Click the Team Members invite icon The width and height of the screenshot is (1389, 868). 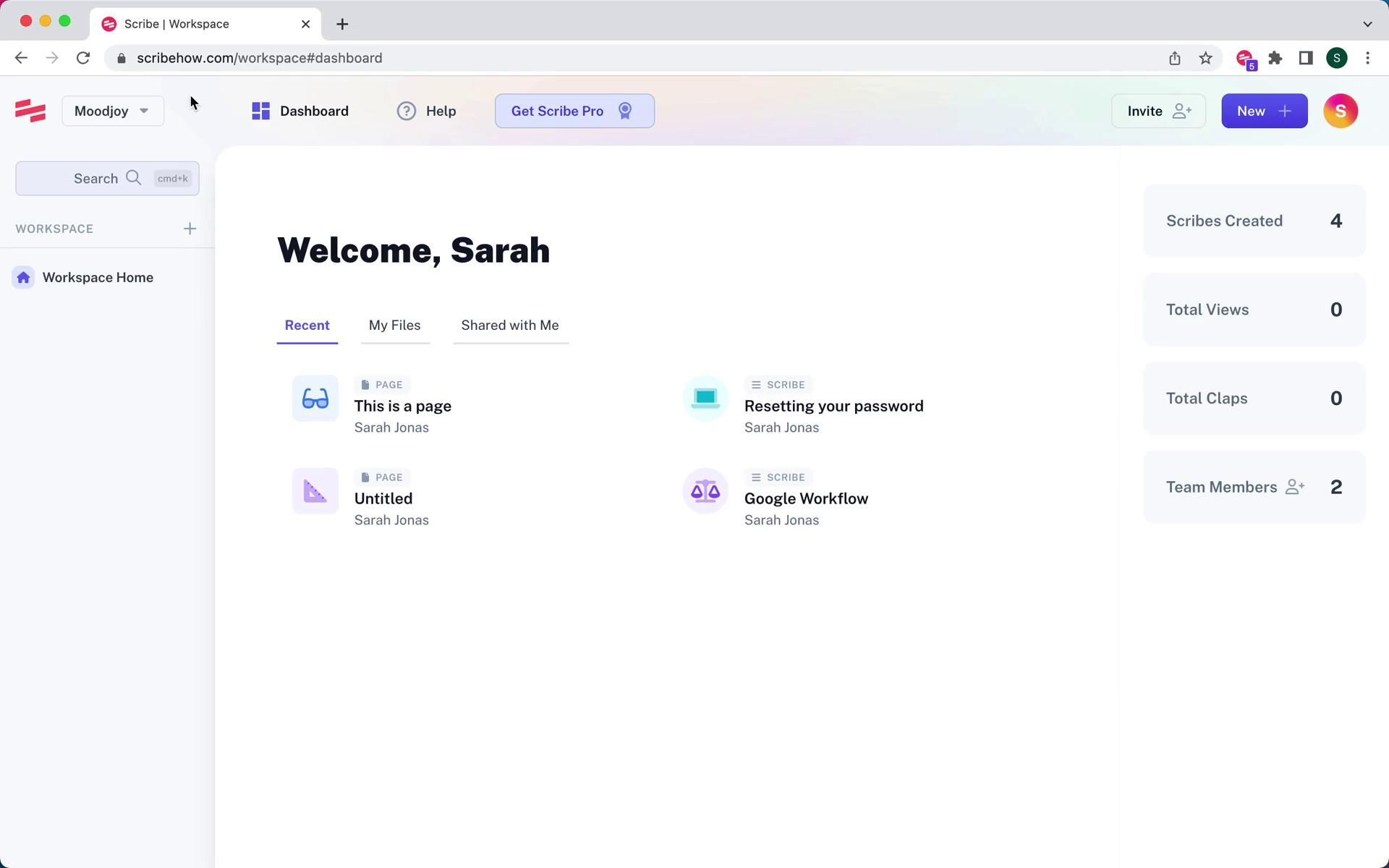point(1295,487)
